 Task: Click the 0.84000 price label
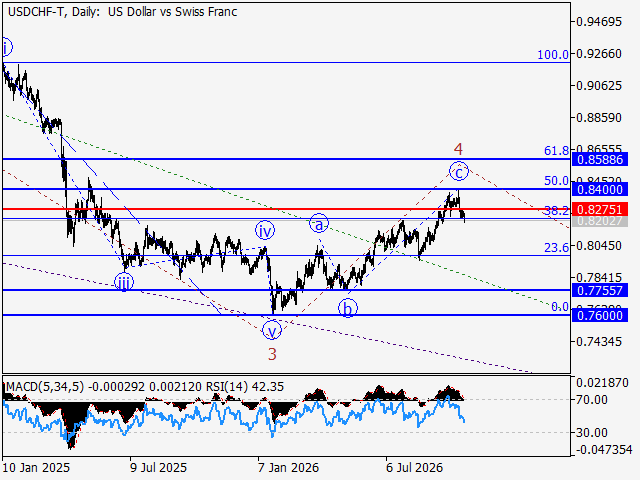click(x=600, y=189)
